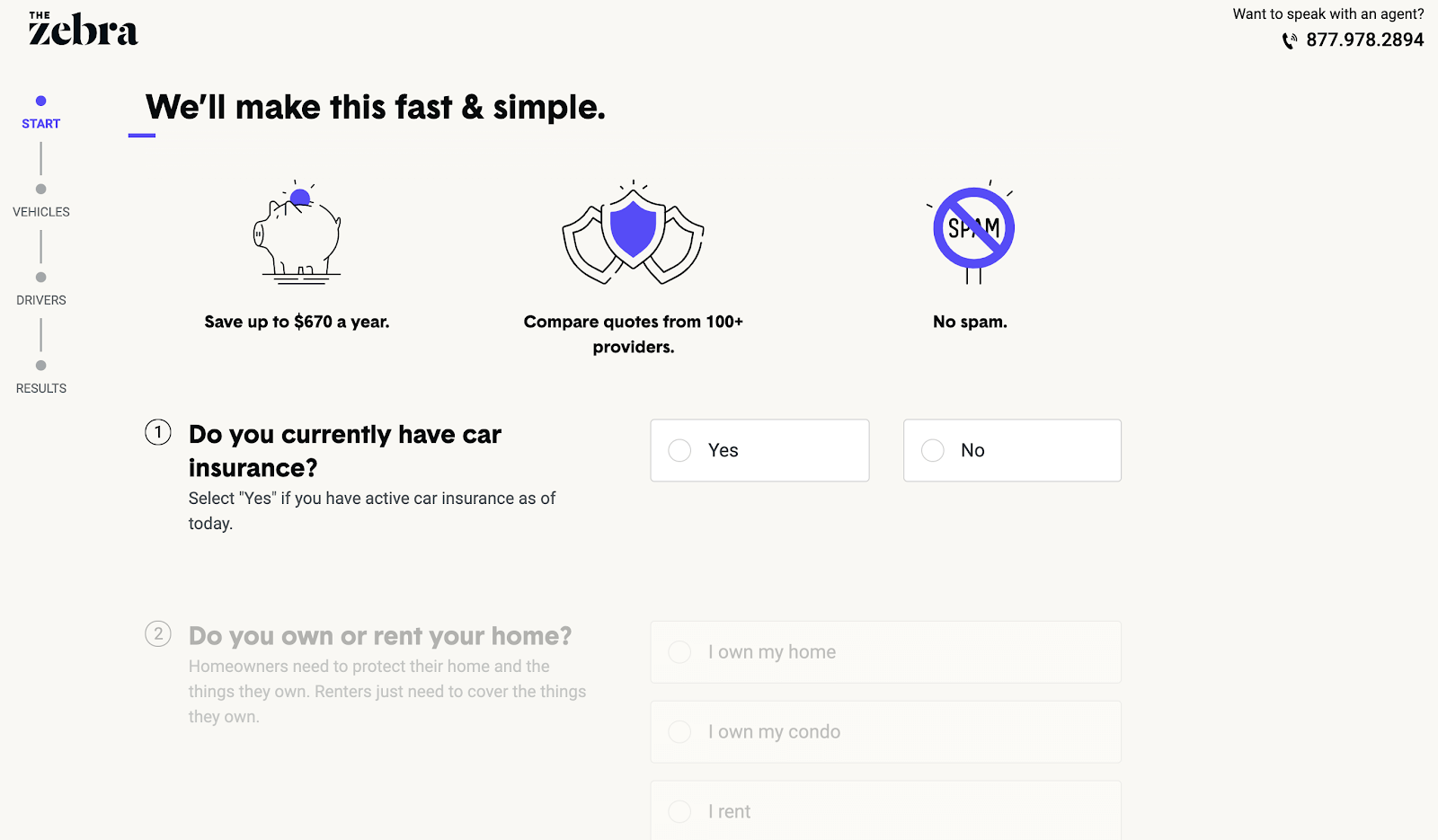The height and width of the screenshot is (840, 1438).
Task: Choose the 'I own my home' option
Action: (x=885, y=652)
